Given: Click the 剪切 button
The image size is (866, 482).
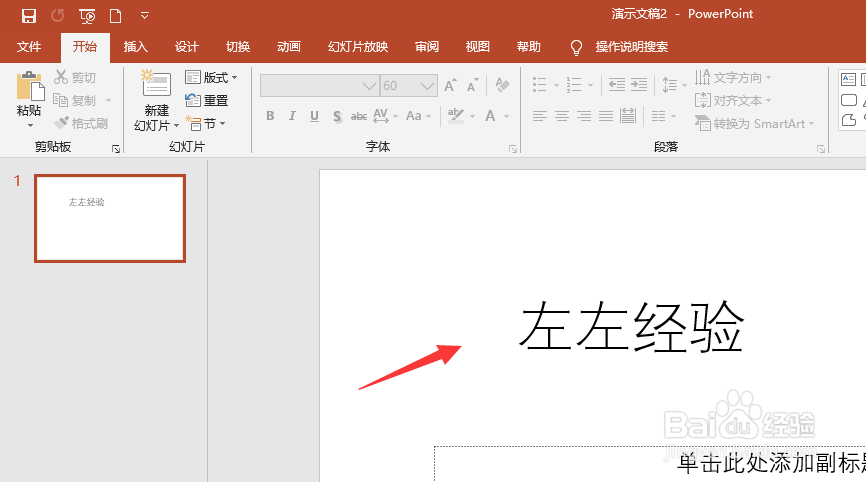Looking at the screenshot, I should point(75,77).
